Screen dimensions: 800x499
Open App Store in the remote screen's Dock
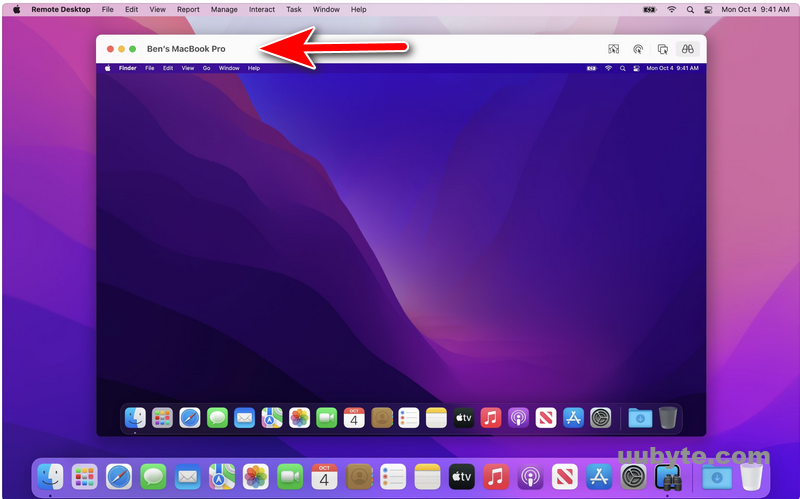click(573, 418)
